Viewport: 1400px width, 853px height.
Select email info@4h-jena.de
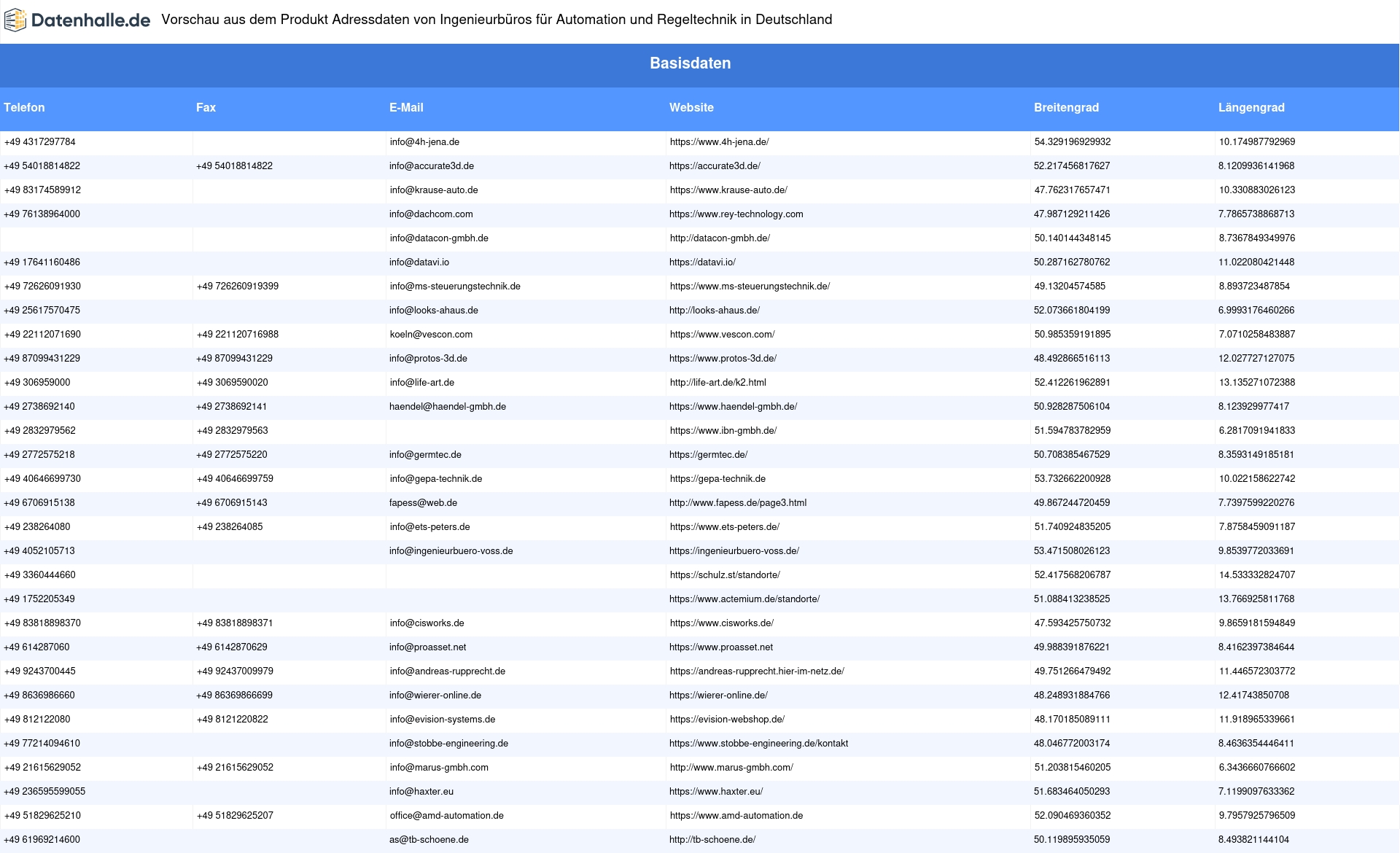424,142
